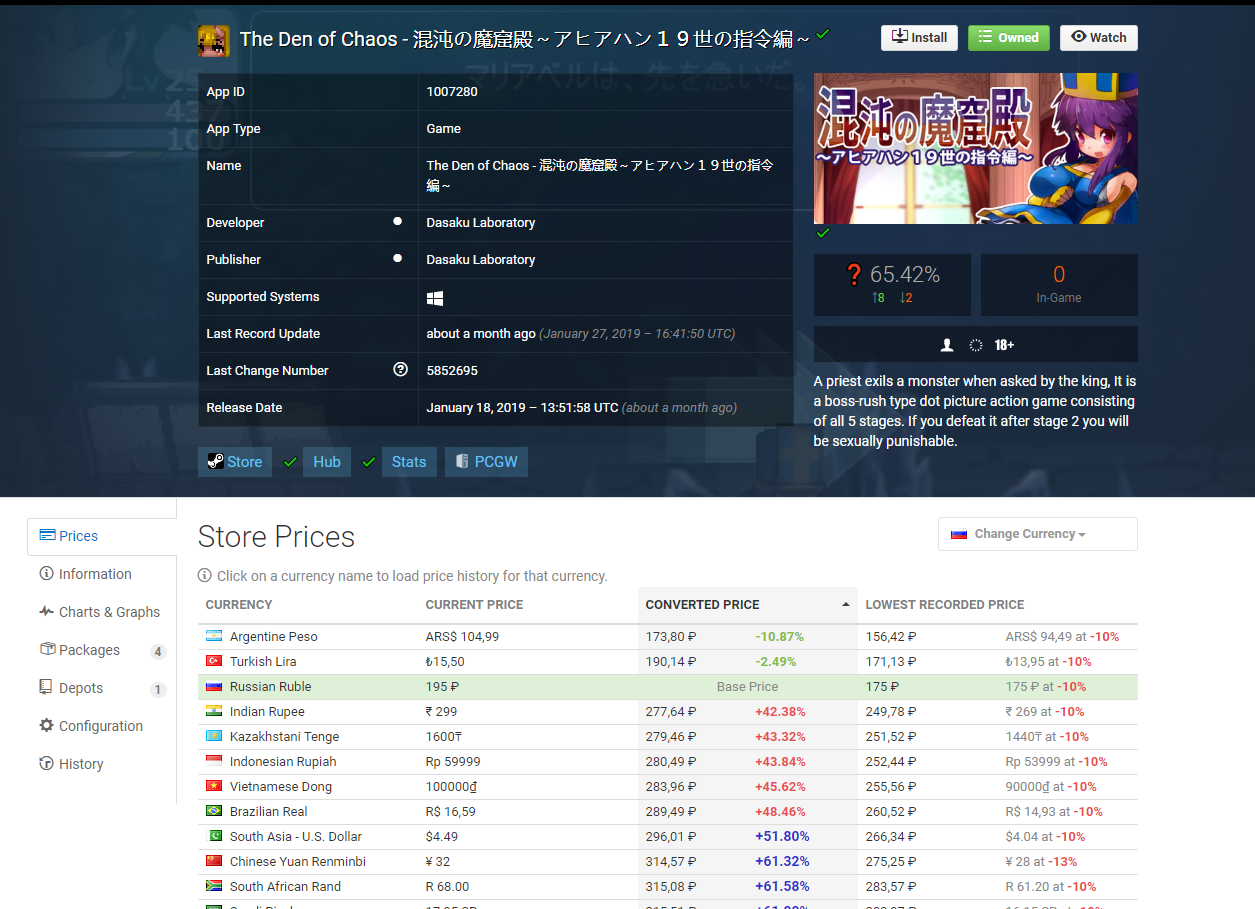Click the change number 5852695

452,371
